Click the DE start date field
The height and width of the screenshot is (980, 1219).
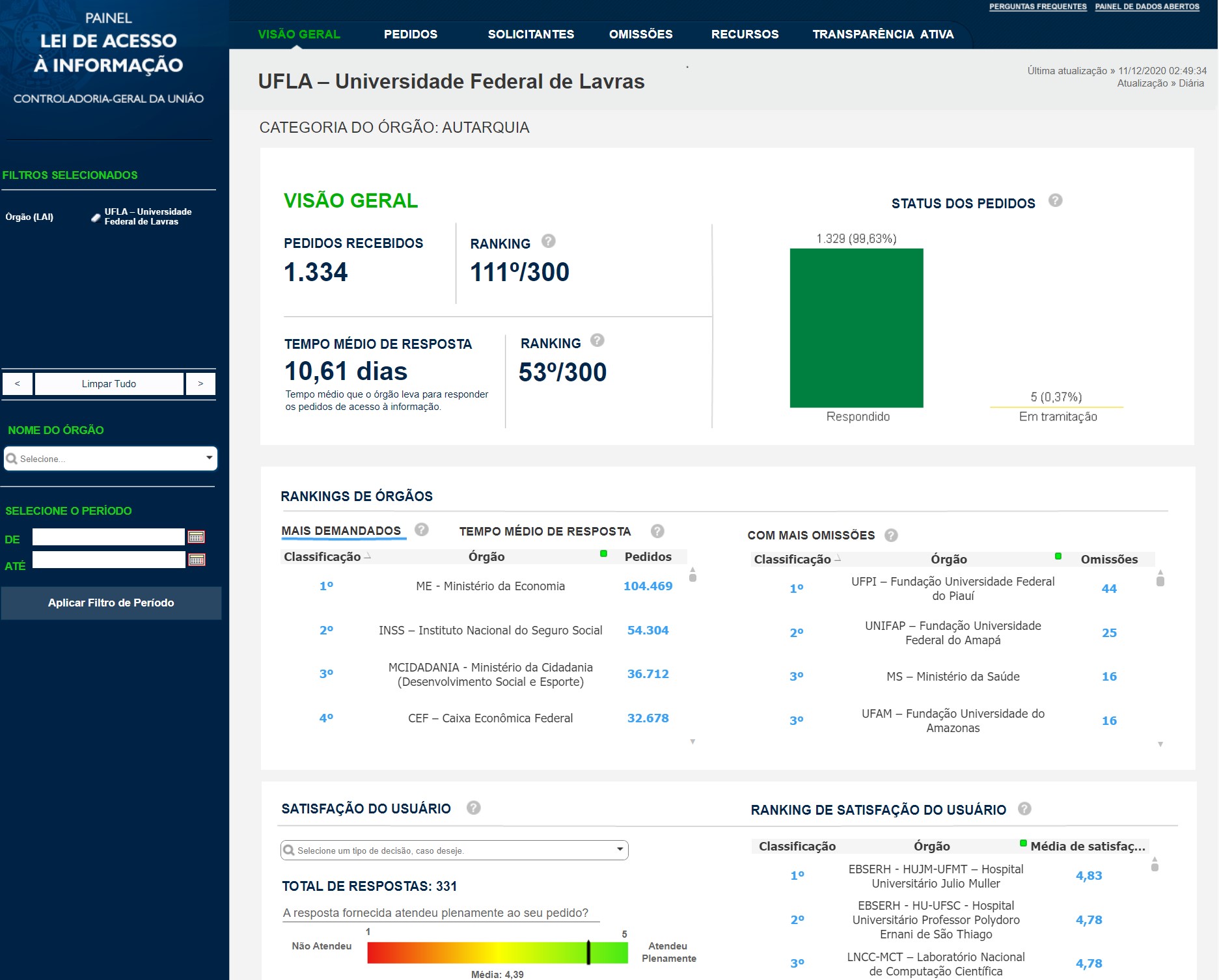pos(109,537)
